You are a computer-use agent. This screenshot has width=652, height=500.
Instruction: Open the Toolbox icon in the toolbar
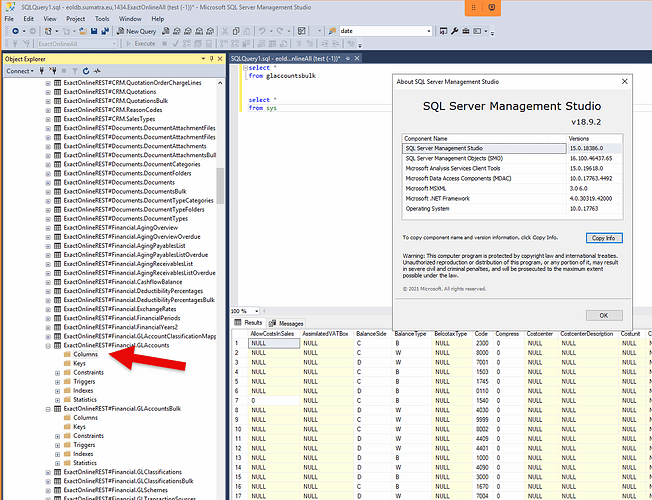(466, 31)
